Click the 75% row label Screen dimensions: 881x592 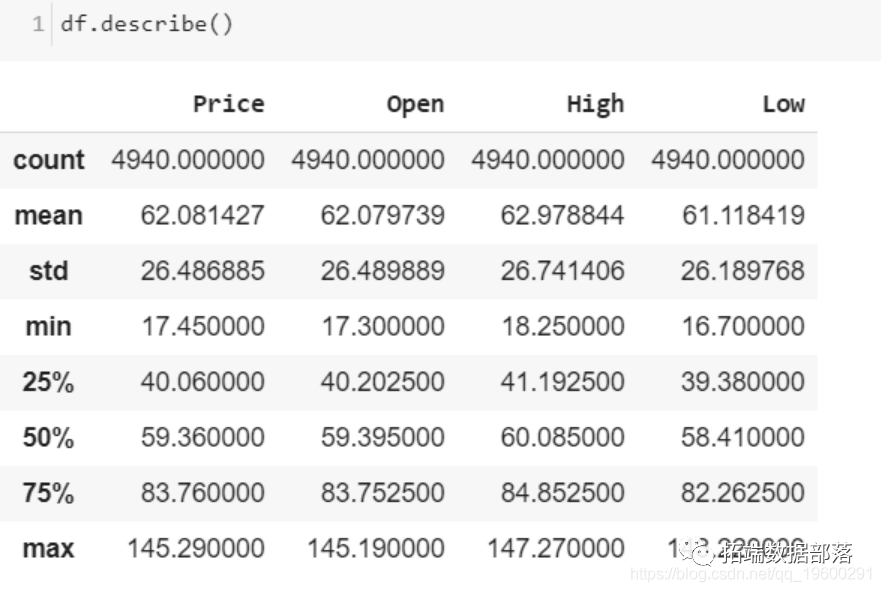point(49,493)
